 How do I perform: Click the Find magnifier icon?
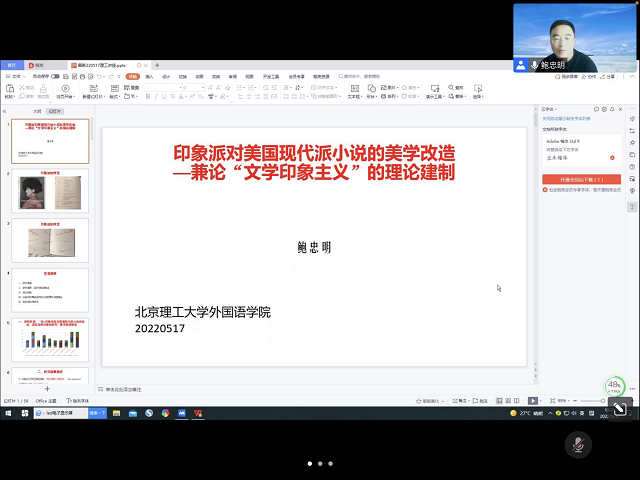[451, 87]
